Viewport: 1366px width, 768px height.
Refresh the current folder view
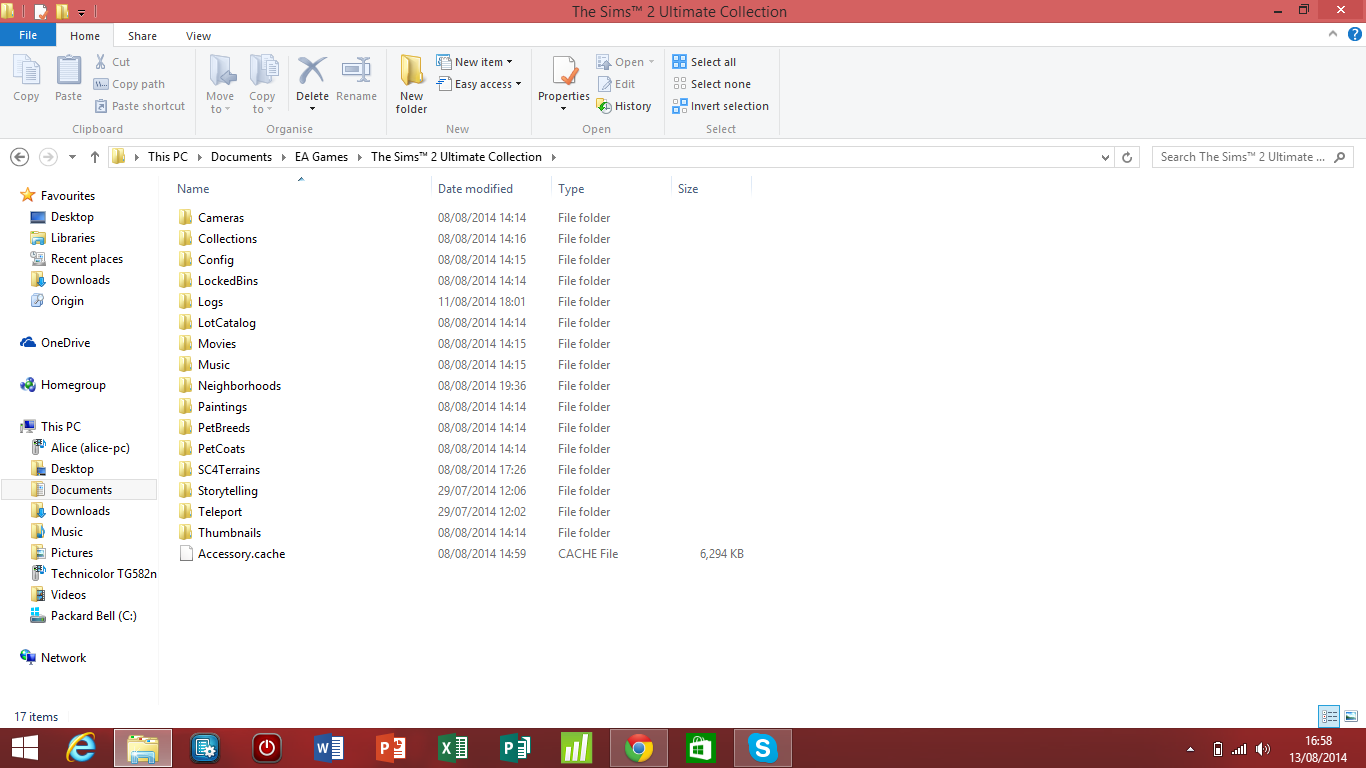point(1127,157)
